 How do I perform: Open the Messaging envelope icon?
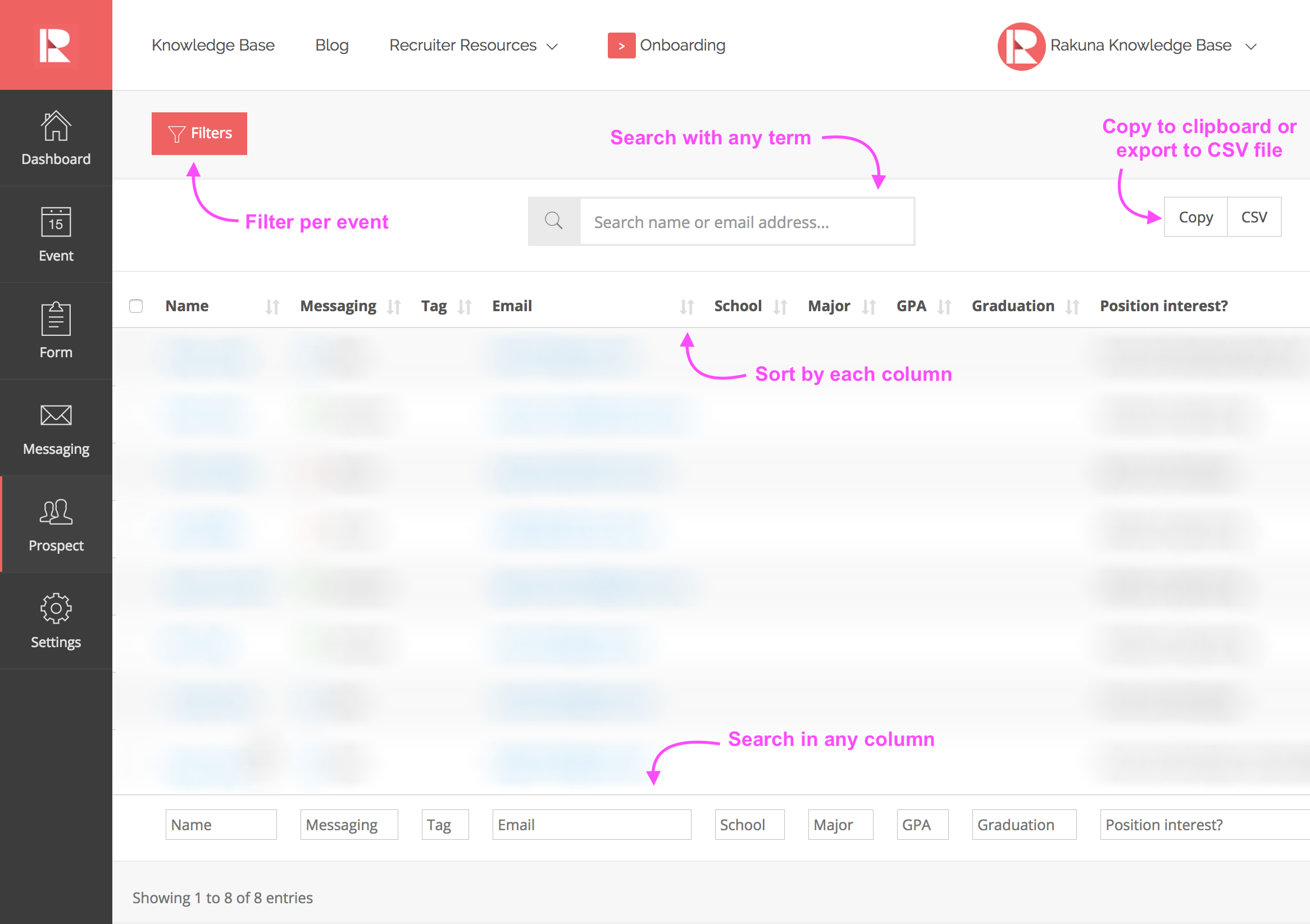tap(56, 415)
